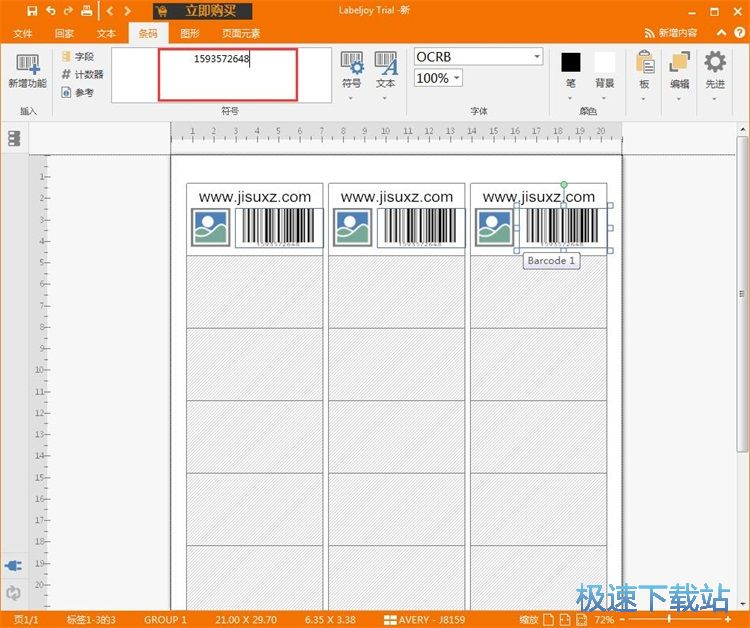750x628 pixels.
Task: Click the data source plug icon
Action: (13, 566)
